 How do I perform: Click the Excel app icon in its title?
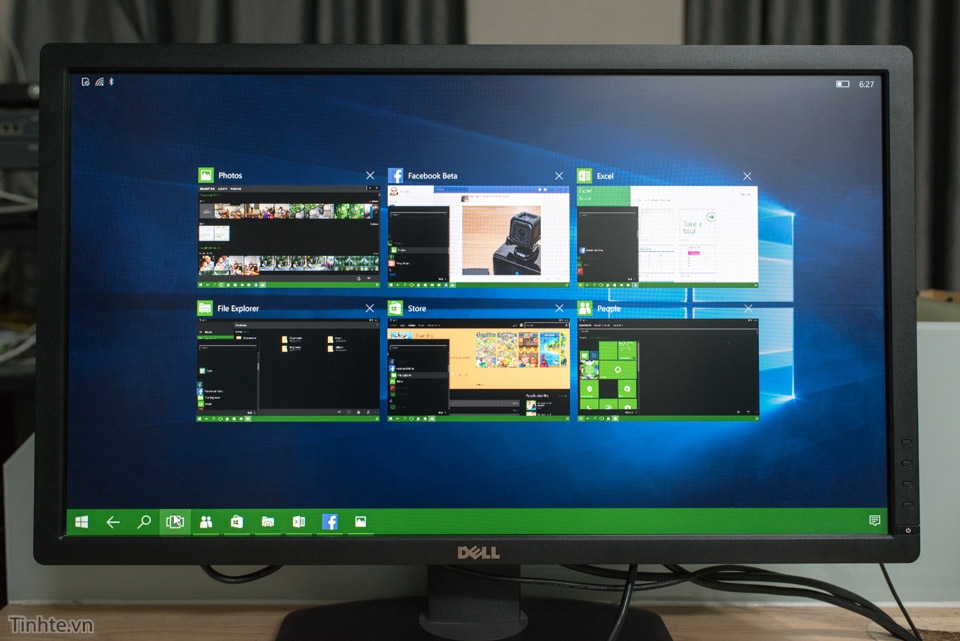[584, 176]
